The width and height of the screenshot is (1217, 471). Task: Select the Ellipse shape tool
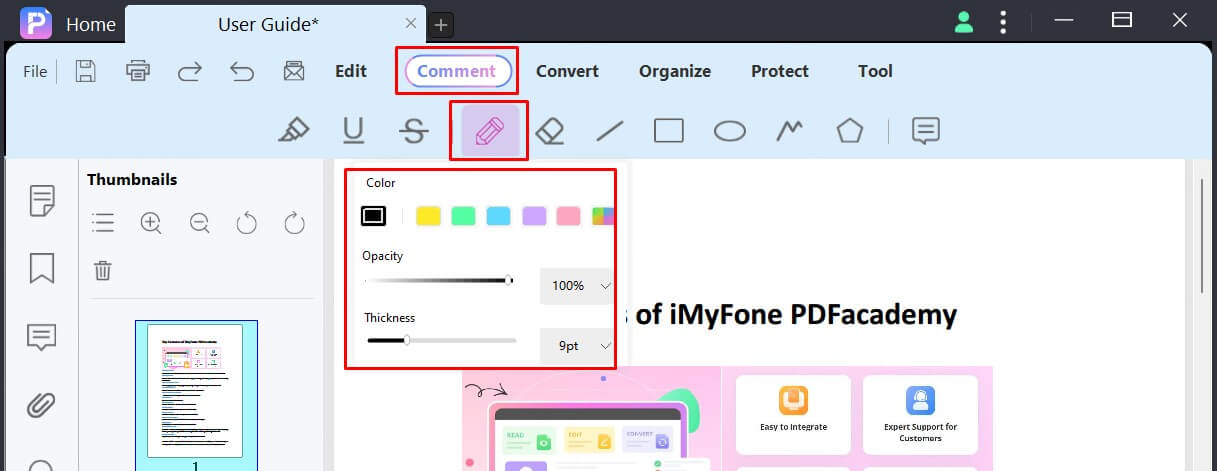730,130
